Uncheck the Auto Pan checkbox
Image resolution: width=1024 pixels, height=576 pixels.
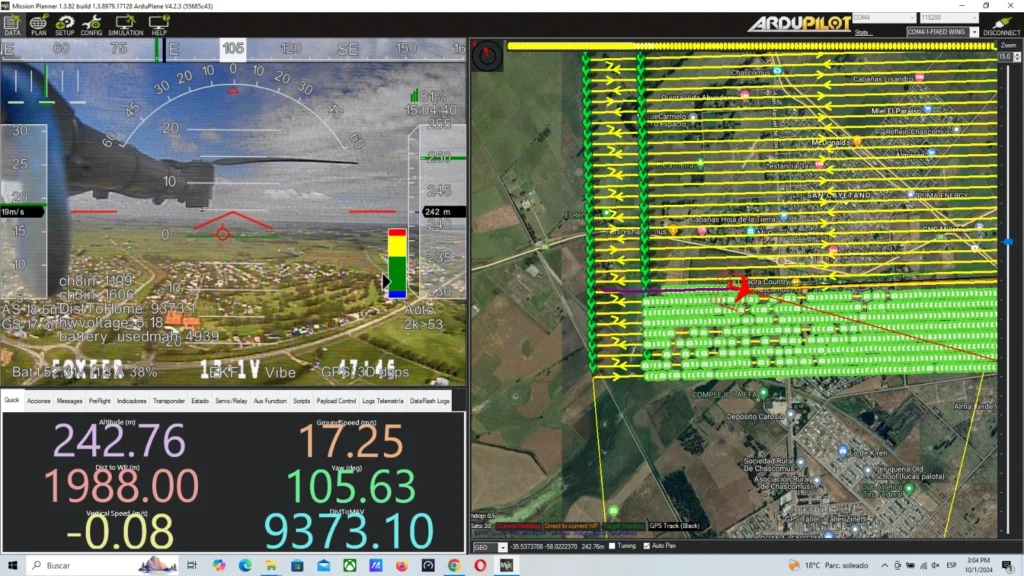[x=645, y=546]
